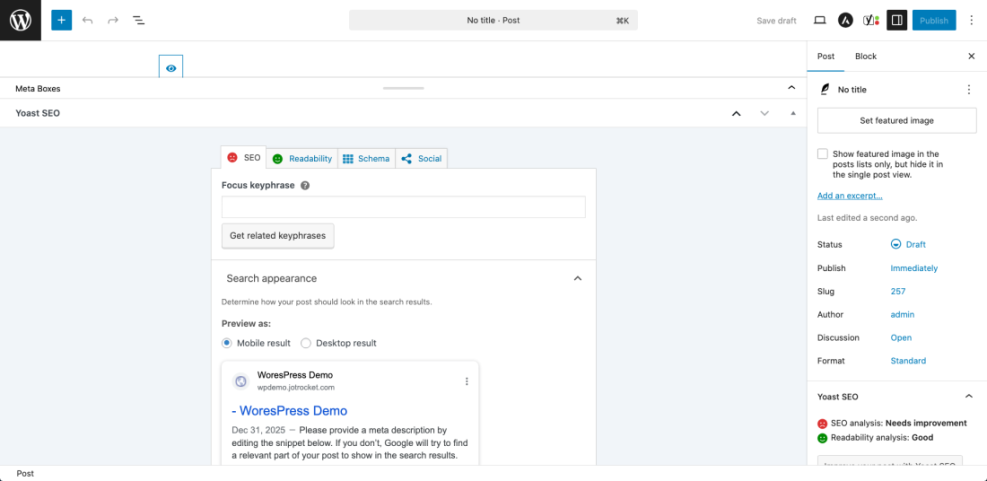Viewport: 987px width, 481px height.
Task: Collapse the Yoast SEO sidebar section
Action: (x=969, y=397)
